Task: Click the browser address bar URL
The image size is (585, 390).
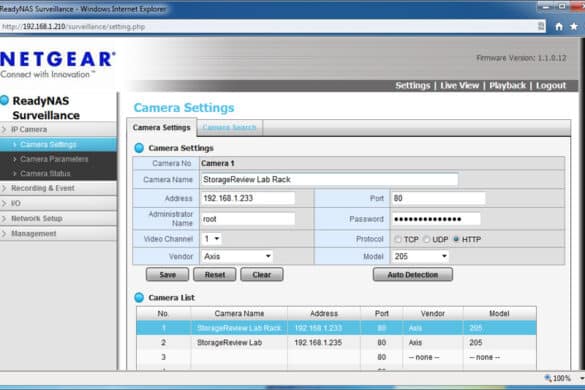Action: 73,27
